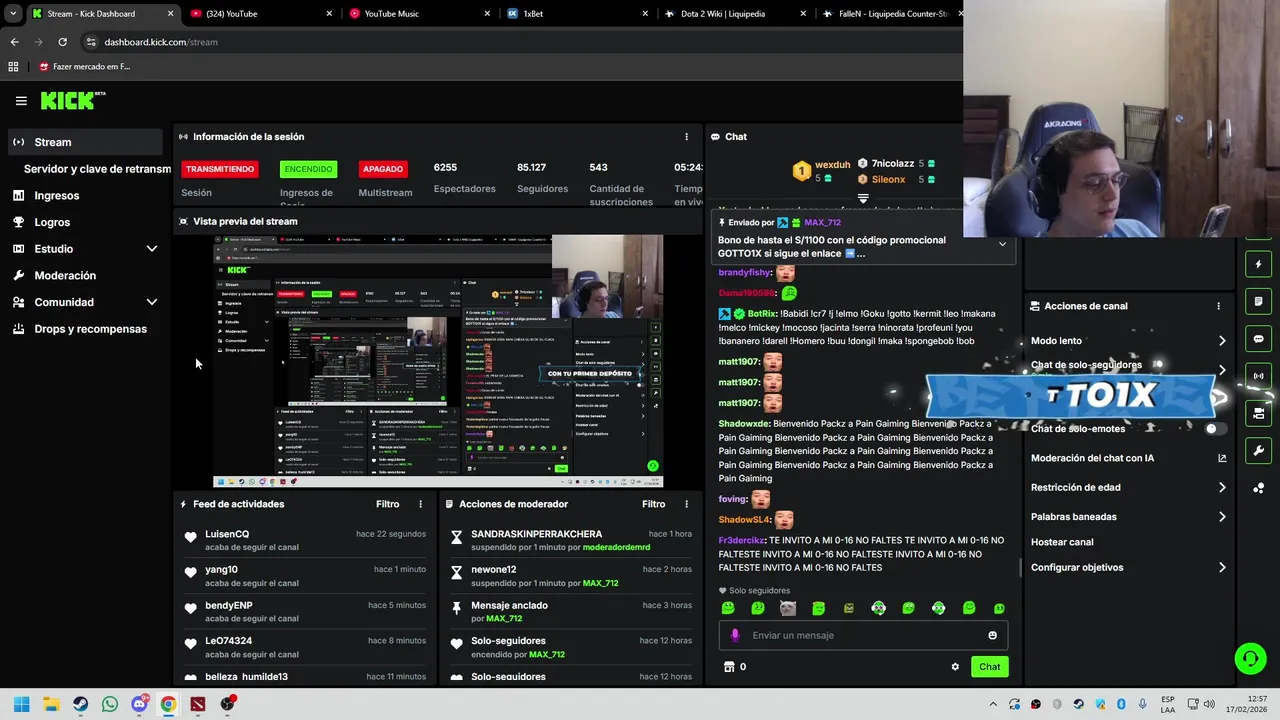Open the green headset support button
Image resolution: width=1280 pixels, height=720 pixels.
point(1250,658)
